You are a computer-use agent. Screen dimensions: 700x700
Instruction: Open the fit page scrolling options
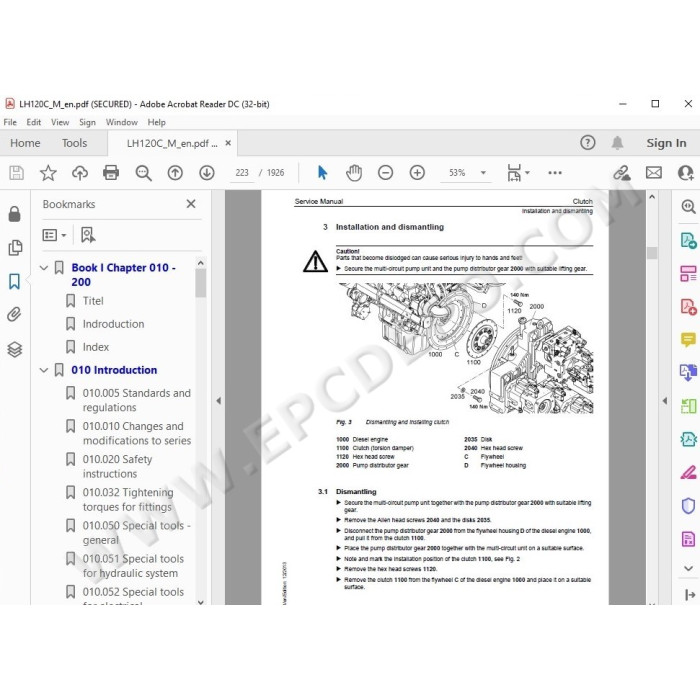click(518, 173)
